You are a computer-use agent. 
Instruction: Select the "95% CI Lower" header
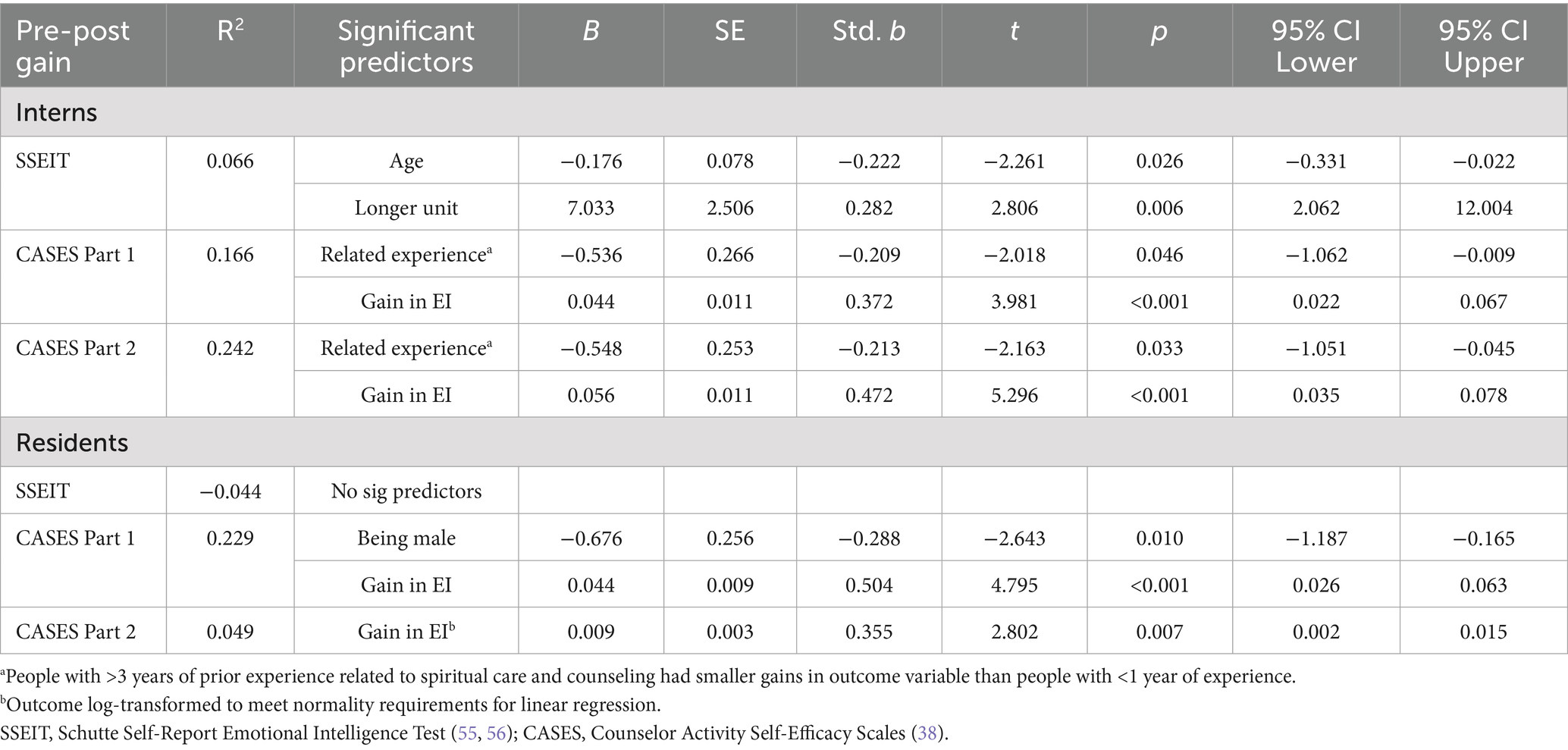click(x=1316, y=46)
